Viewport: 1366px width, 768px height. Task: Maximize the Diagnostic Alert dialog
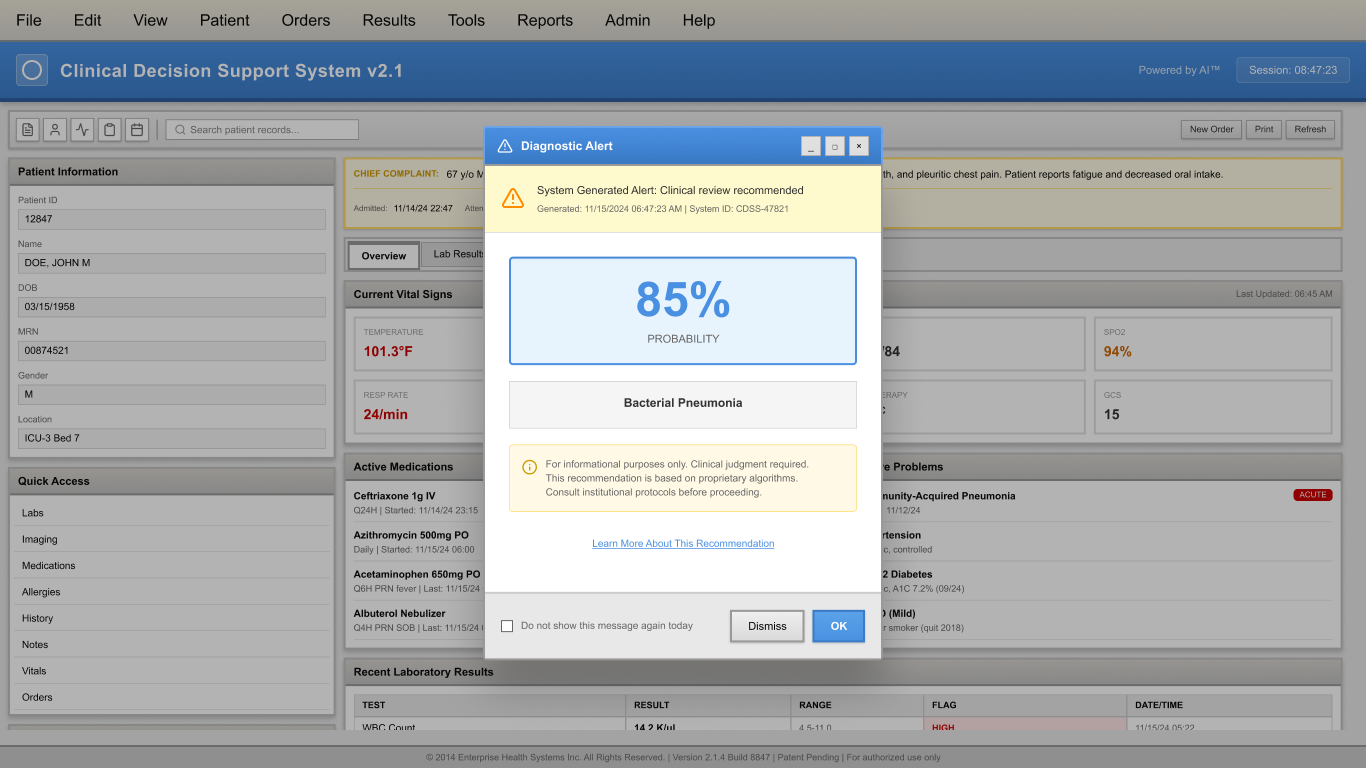tap(835, 146)
